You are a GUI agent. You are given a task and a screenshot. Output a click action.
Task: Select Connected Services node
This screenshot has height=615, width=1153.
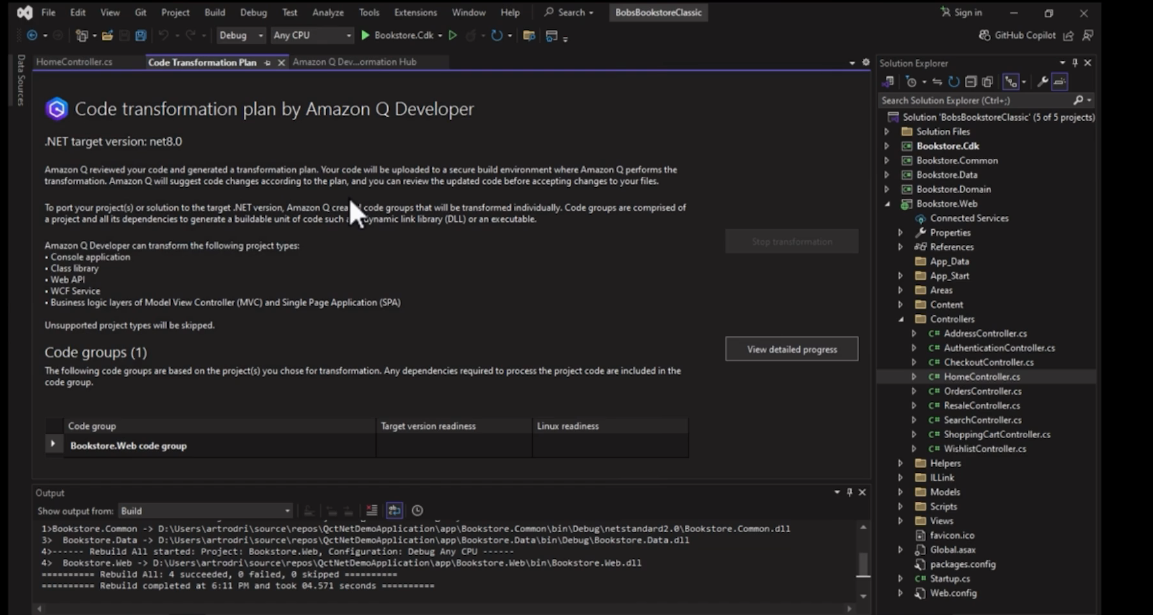(x=969, y=218)
